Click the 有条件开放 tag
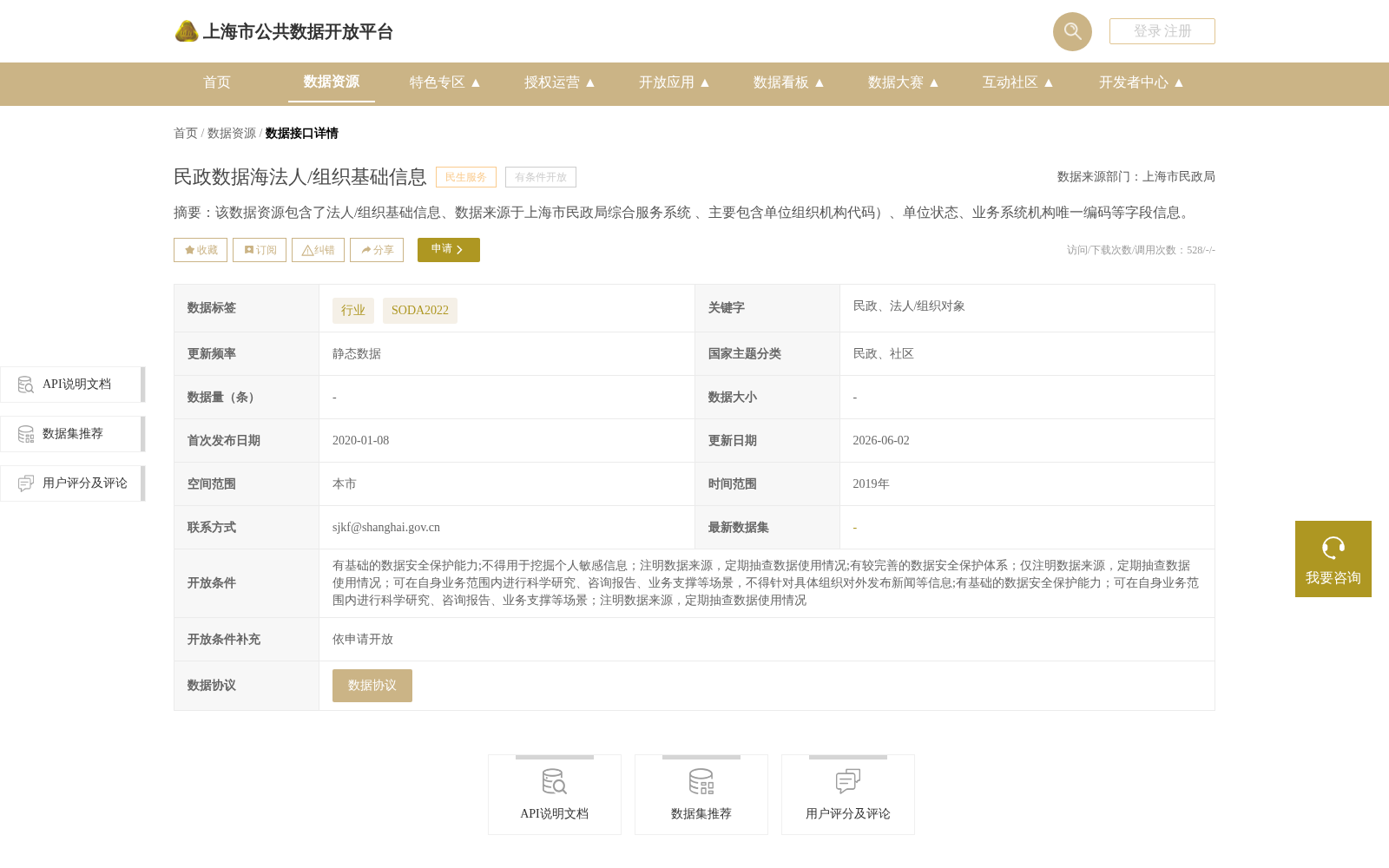This screenshot has width=1389, height=868. [x=541, y=177]
